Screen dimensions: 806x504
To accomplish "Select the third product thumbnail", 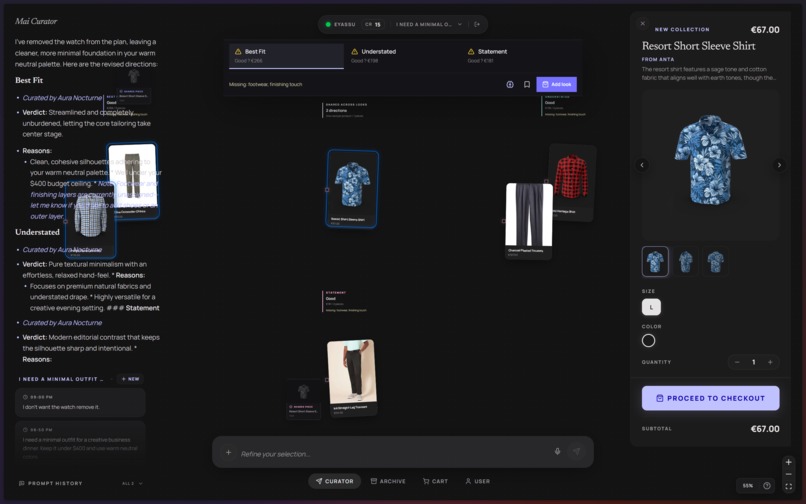I will coord(715,261).
